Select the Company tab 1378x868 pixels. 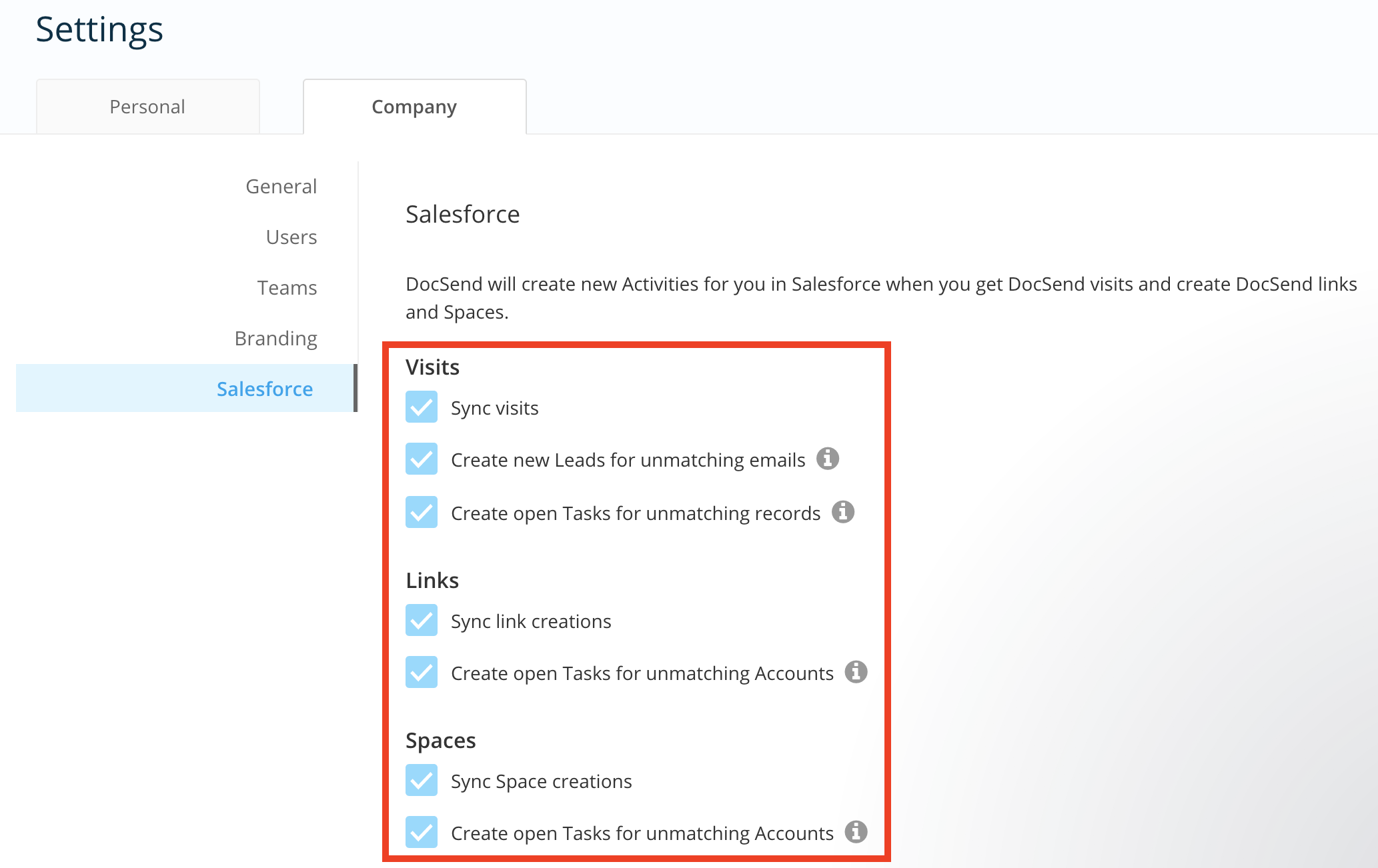pos(414,107)
